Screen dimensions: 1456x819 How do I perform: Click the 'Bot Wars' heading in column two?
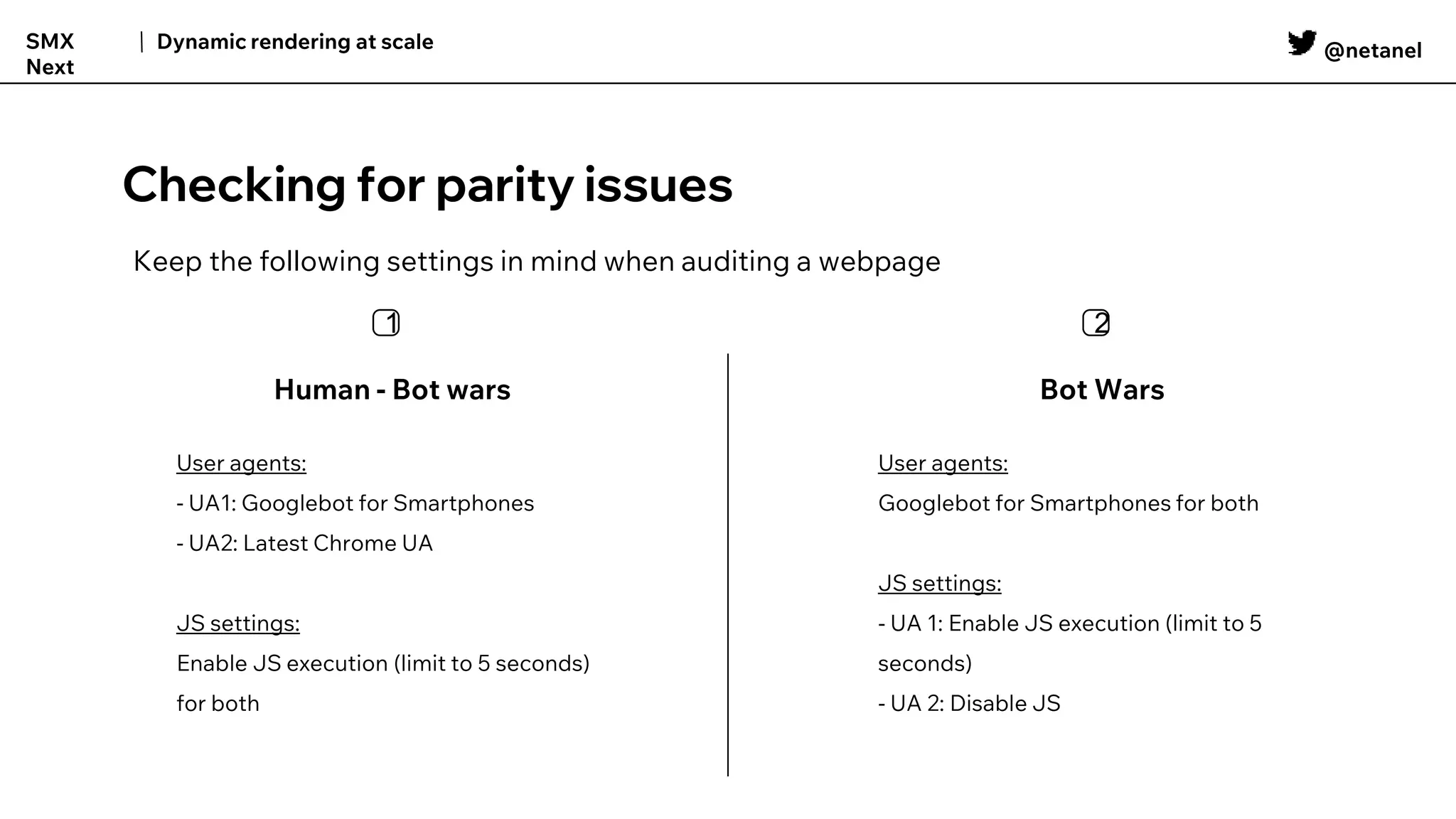(1102, 390)
